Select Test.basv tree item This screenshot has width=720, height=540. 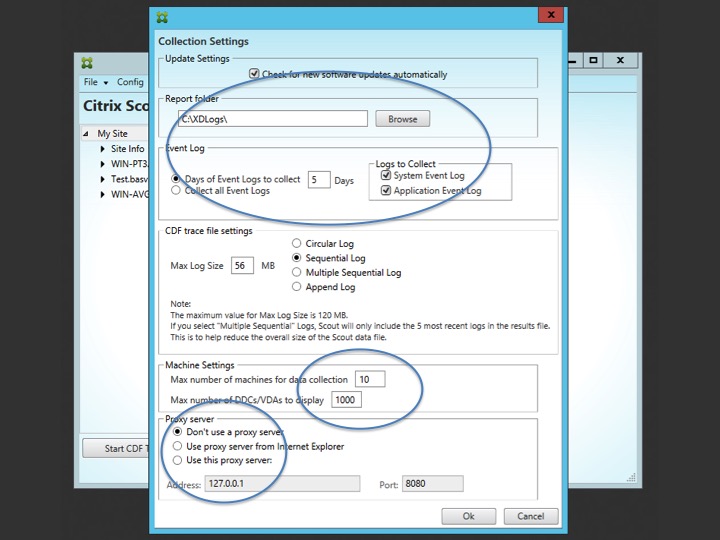pyautogui.click(x=129, y=179)
